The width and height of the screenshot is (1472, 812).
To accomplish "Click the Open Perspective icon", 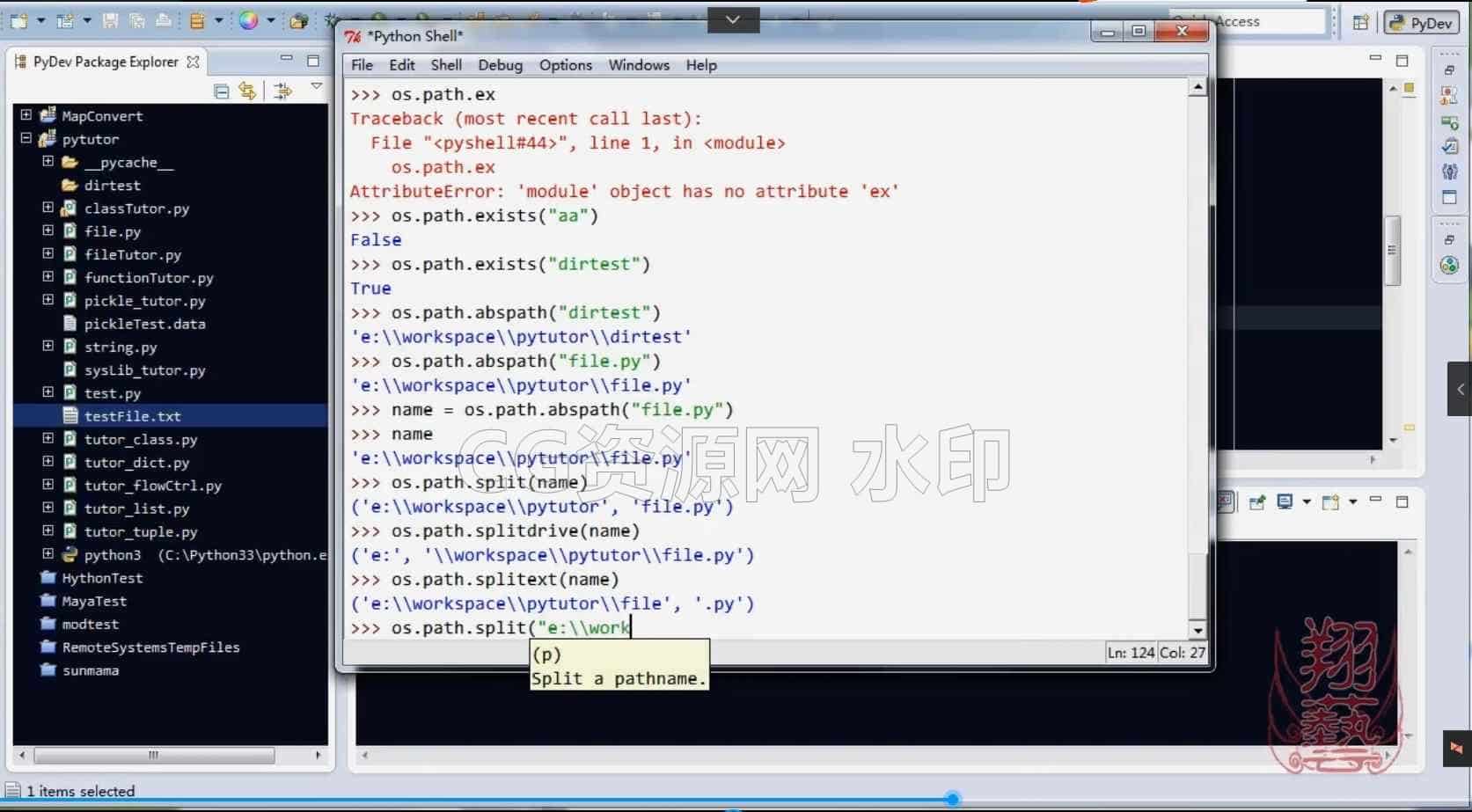I will pyautogui.click(x=1360, y=23).
